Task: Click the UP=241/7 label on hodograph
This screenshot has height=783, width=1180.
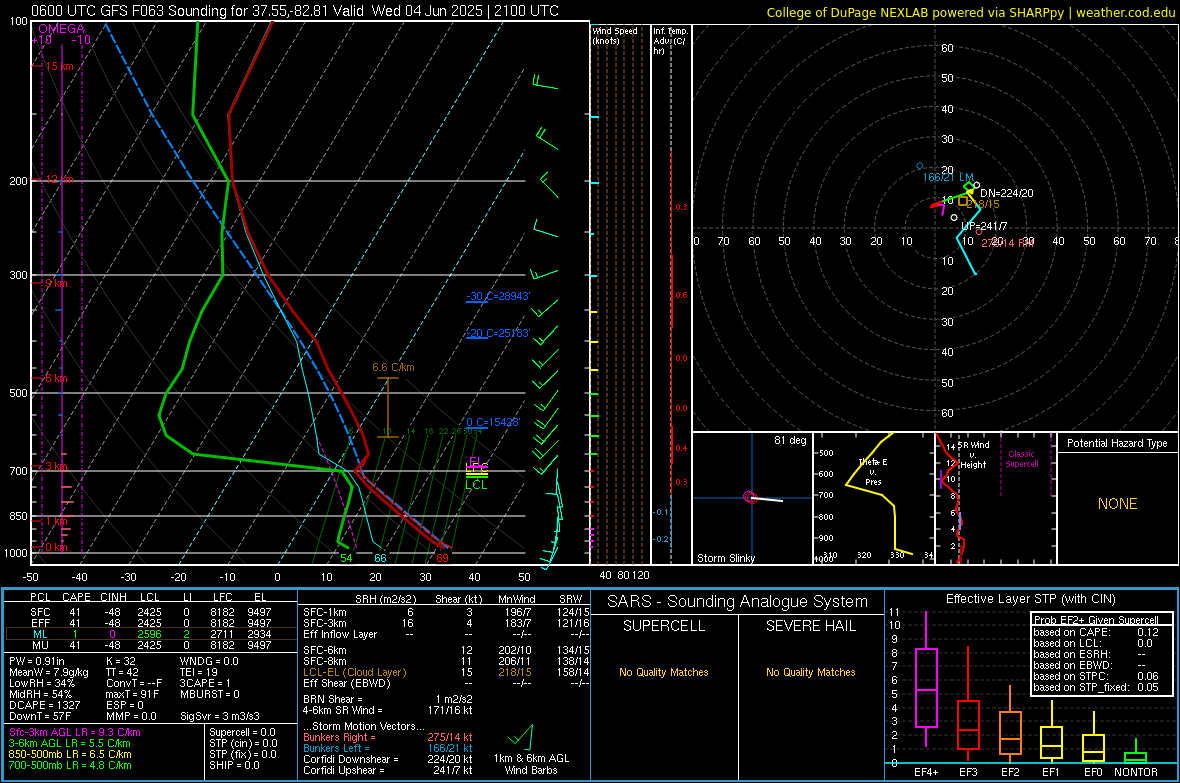Action: tap(984, 226)
